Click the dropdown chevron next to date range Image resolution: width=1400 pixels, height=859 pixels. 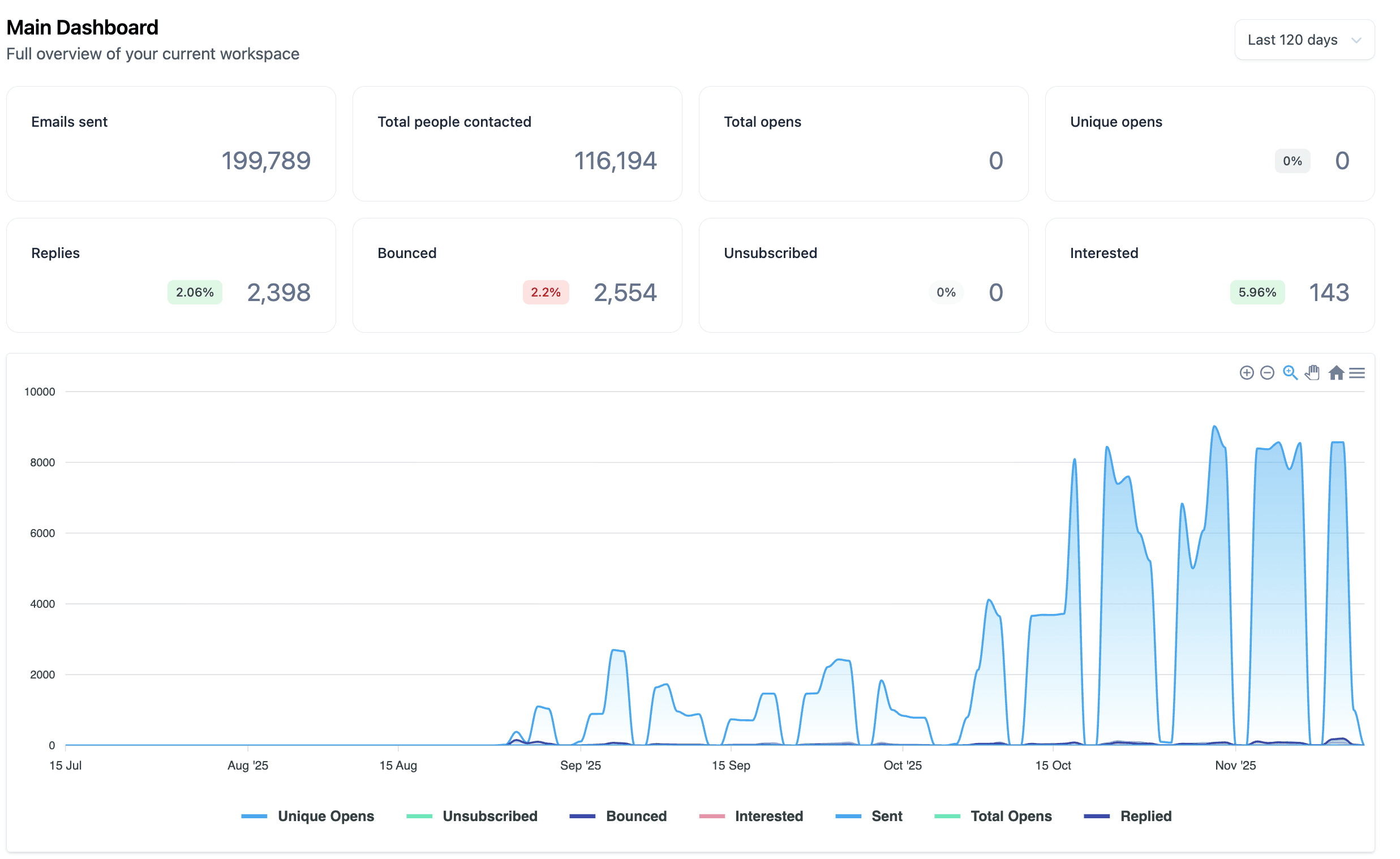pyautogui.click(x=1356, y=40)
